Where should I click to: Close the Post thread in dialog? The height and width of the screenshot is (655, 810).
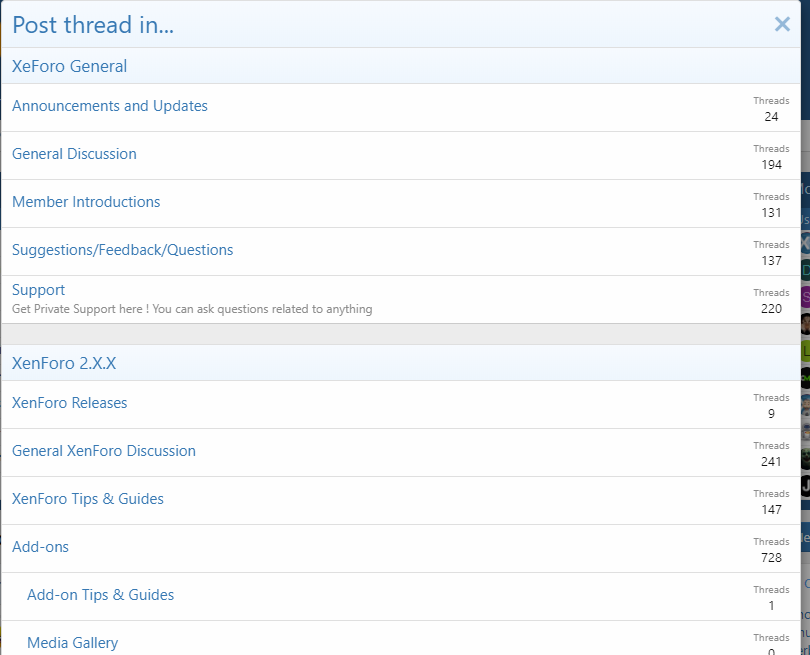pos(782,24)
